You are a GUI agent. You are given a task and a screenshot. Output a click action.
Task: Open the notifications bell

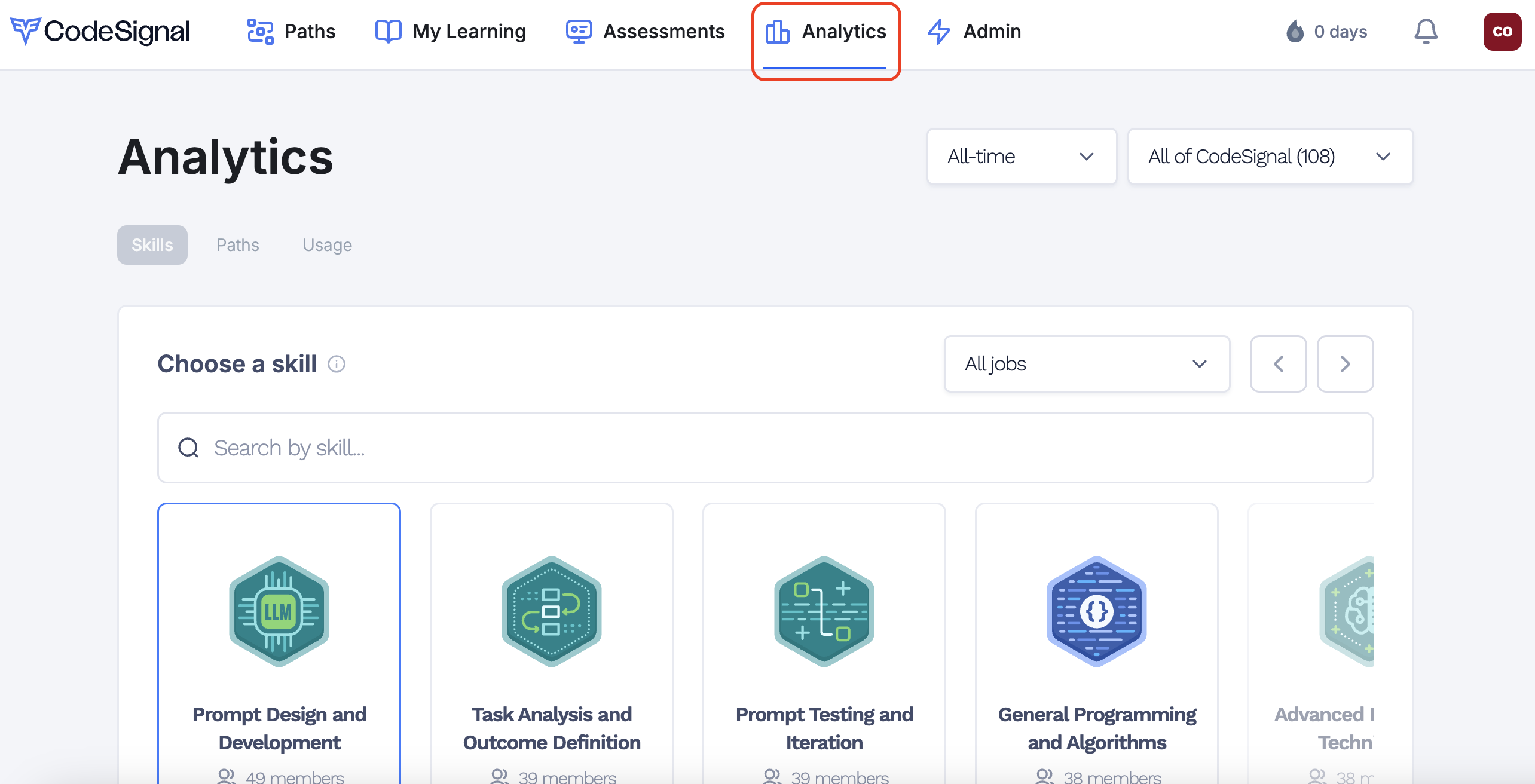[1426, 31]
